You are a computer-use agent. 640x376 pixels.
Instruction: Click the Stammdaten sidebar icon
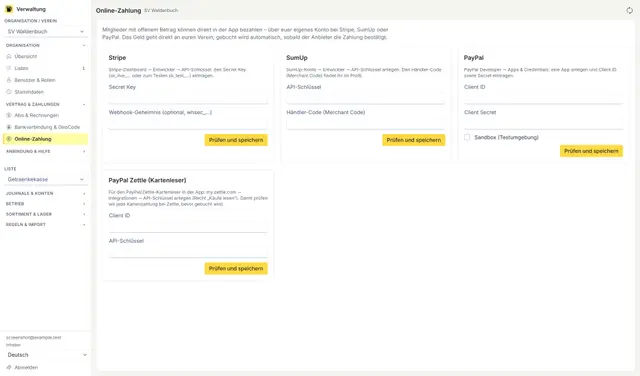tap(9, 92)
